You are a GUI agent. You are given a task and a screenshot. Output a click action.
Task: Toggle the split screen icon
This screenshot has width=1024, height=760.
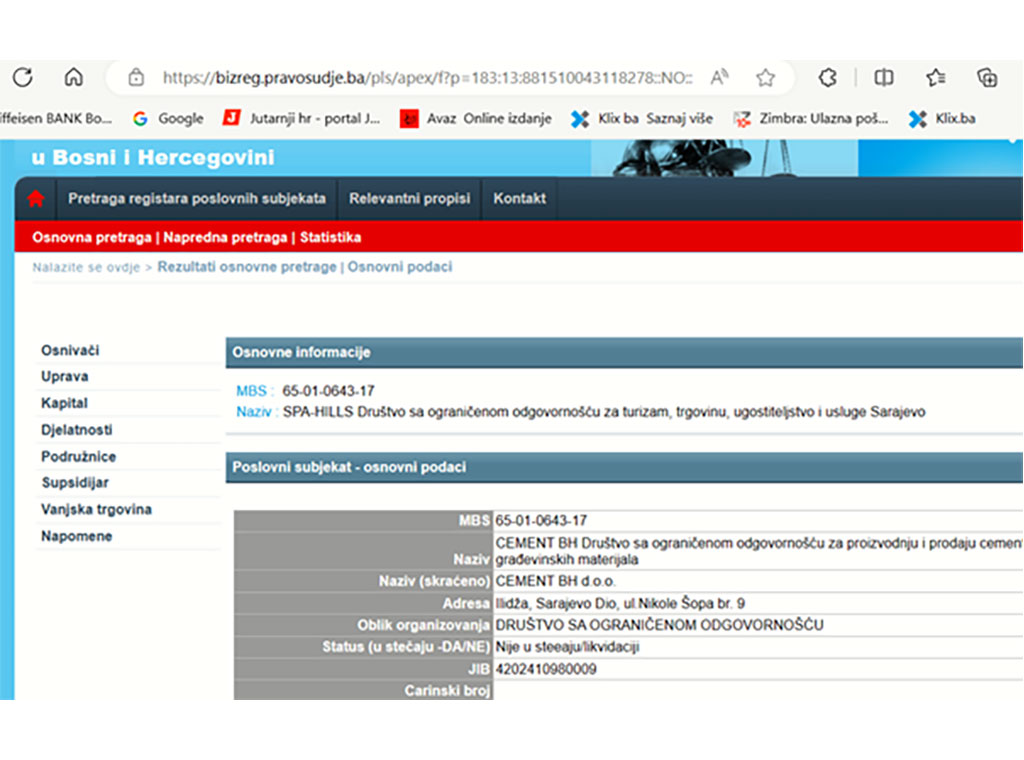[883, 77]
